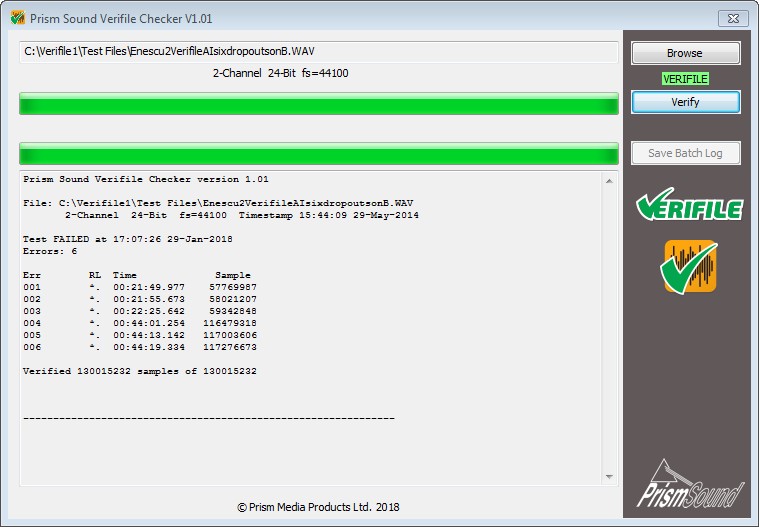The height and width of the screenshot is (527, 759).
Task: Click the lower green progress bar
Action: point(319,154)
